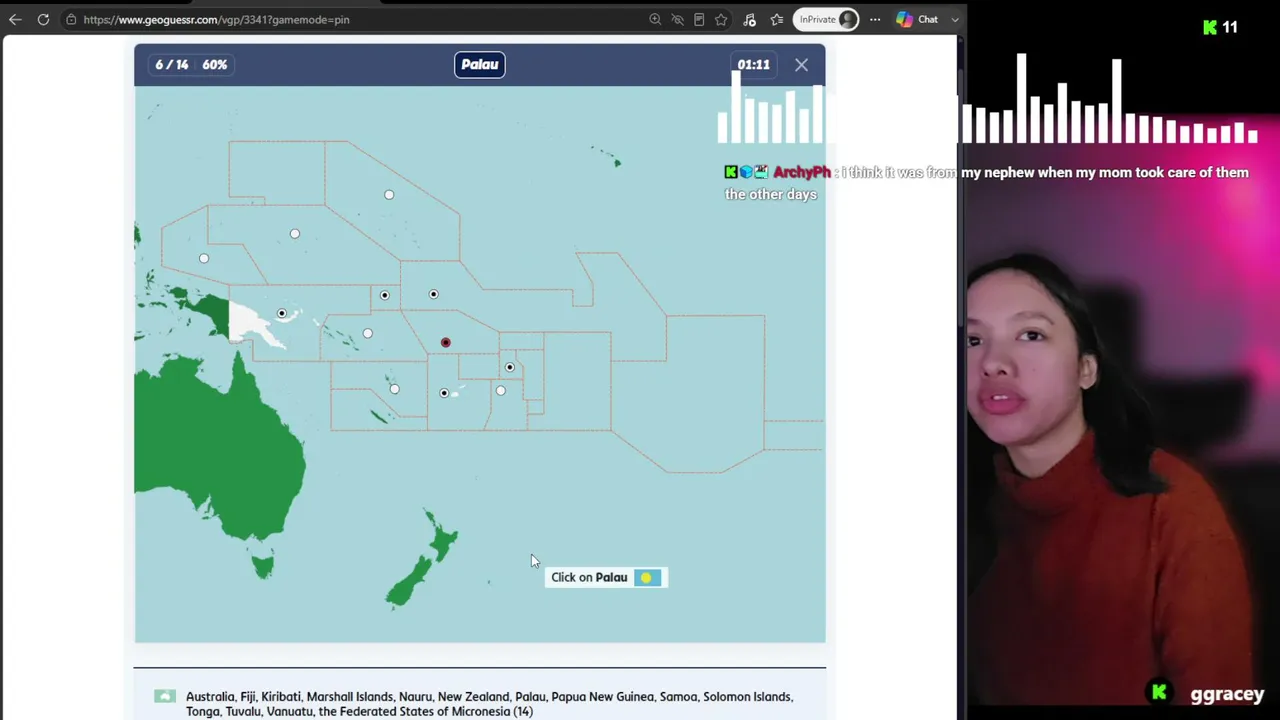Click the ArchyPh username in stream chat
1280x720 pixels.
pos(802,173)
